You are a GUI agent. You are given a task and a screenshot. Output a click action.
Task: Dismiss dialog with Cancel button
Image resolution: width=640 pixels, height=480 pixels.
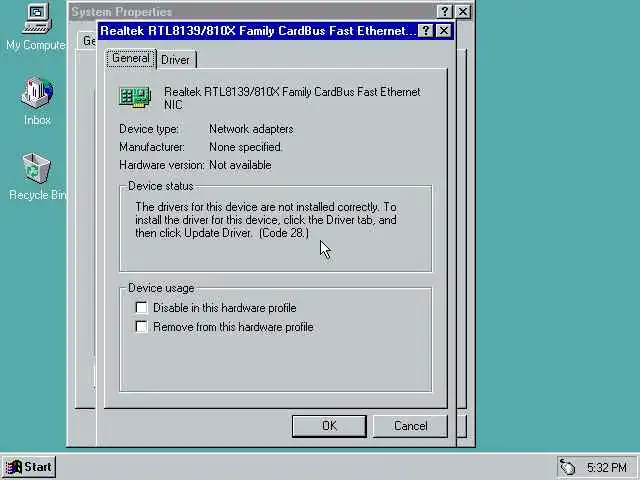[410, 426]
